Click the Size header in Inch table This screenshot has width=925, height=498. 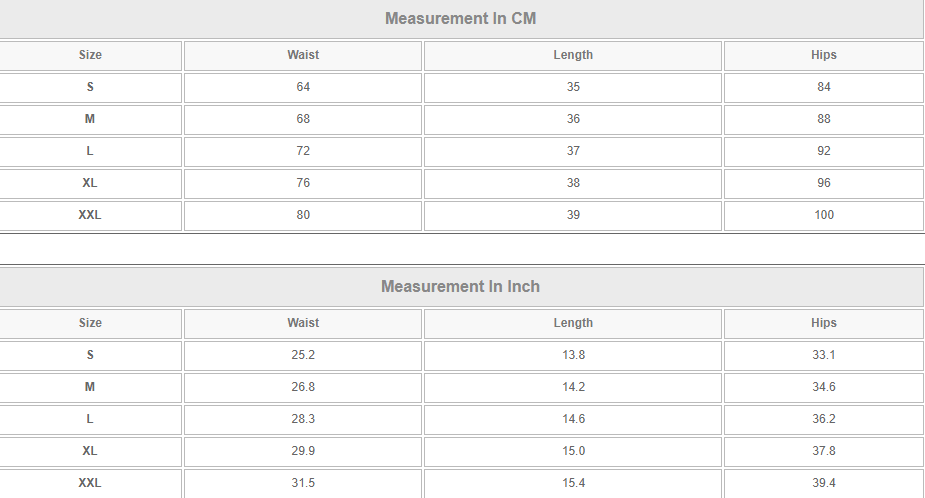(90, 323)
